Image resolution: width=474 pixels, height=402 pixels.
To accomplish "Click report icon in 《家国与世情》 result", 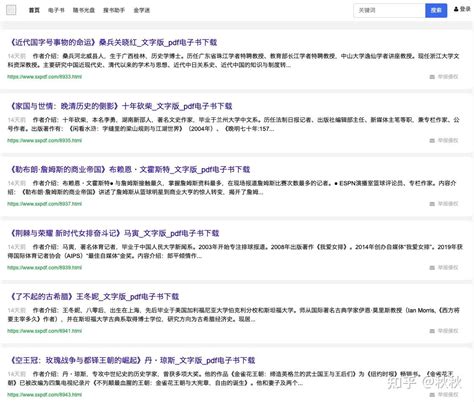I will [432, 141].
